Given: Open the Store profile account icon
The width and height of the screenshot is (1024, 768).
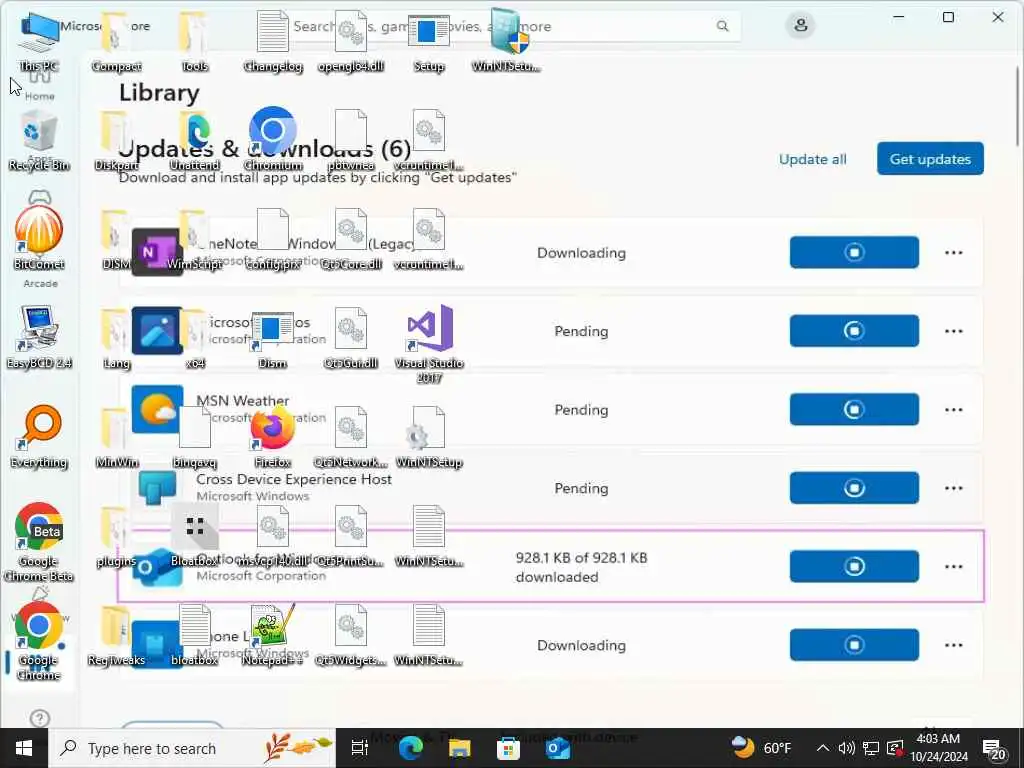Looking at the screenshot, I should coord(801,26).
